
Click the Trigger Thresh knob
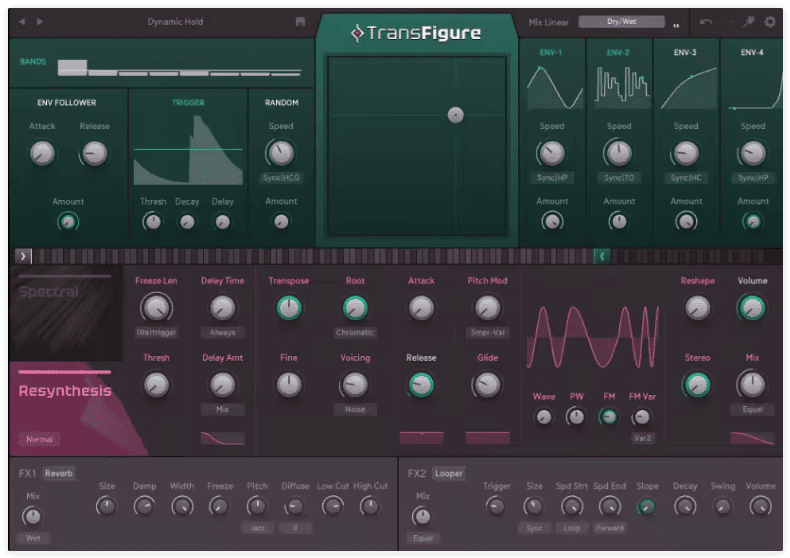point(153,222)
